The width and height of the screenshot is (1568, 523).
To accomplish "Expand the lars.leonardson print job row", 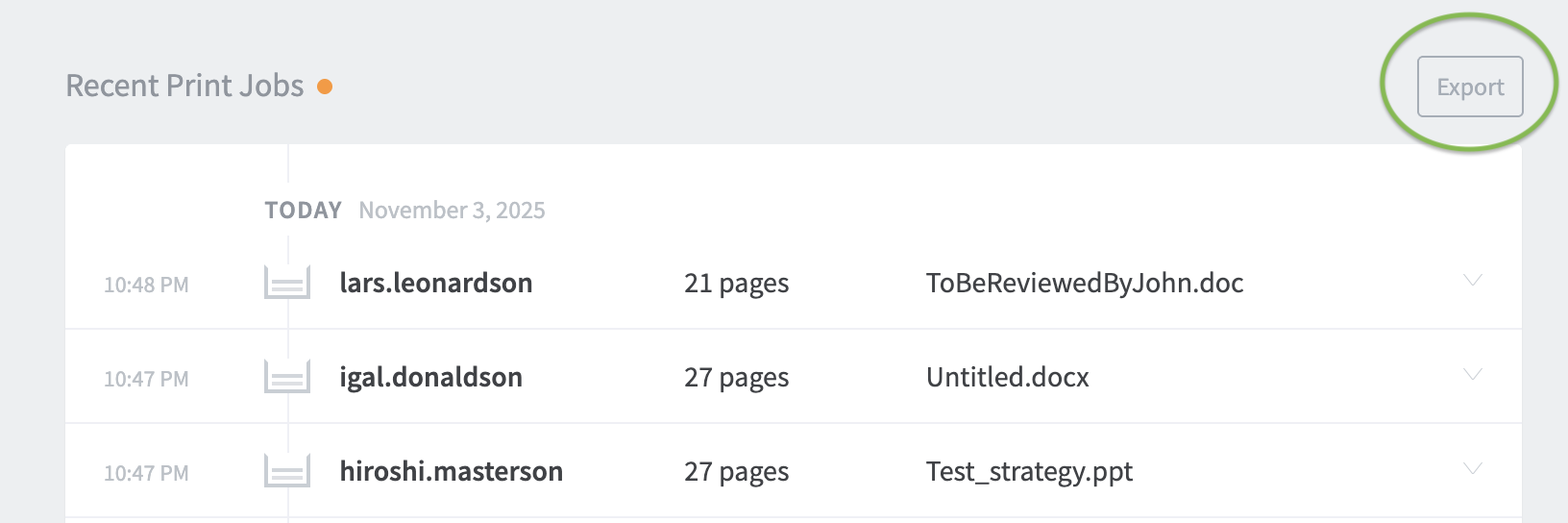I will pyautogui.click(x=1472, y=281).
